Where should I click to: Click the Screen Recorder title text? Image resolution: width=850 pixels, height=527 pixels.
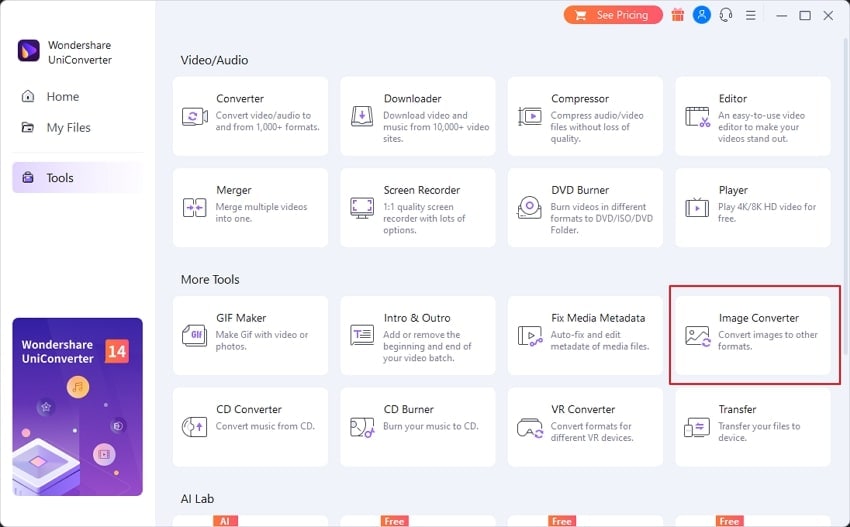click(x=422, y=190)
